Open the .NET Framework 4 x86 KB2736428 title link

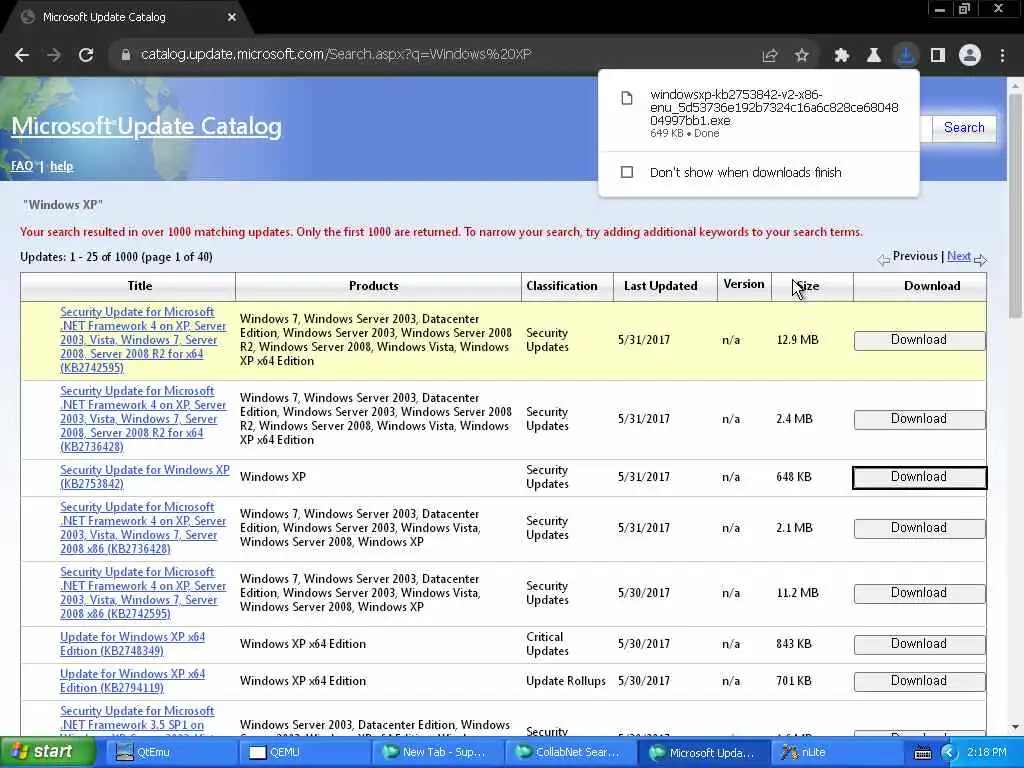(143, 528)
